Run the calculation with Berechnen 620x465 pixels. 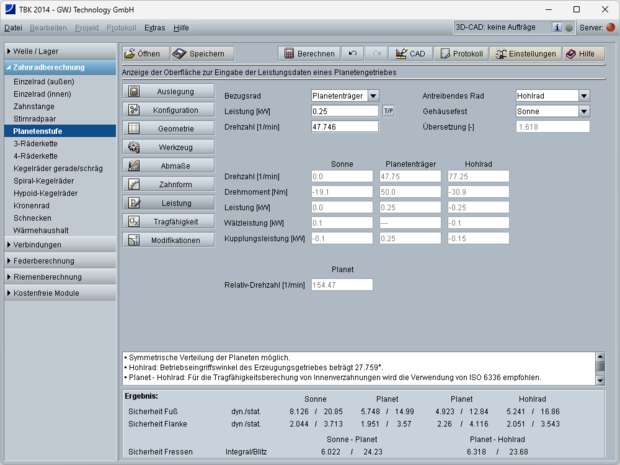(x=308, y=53)
